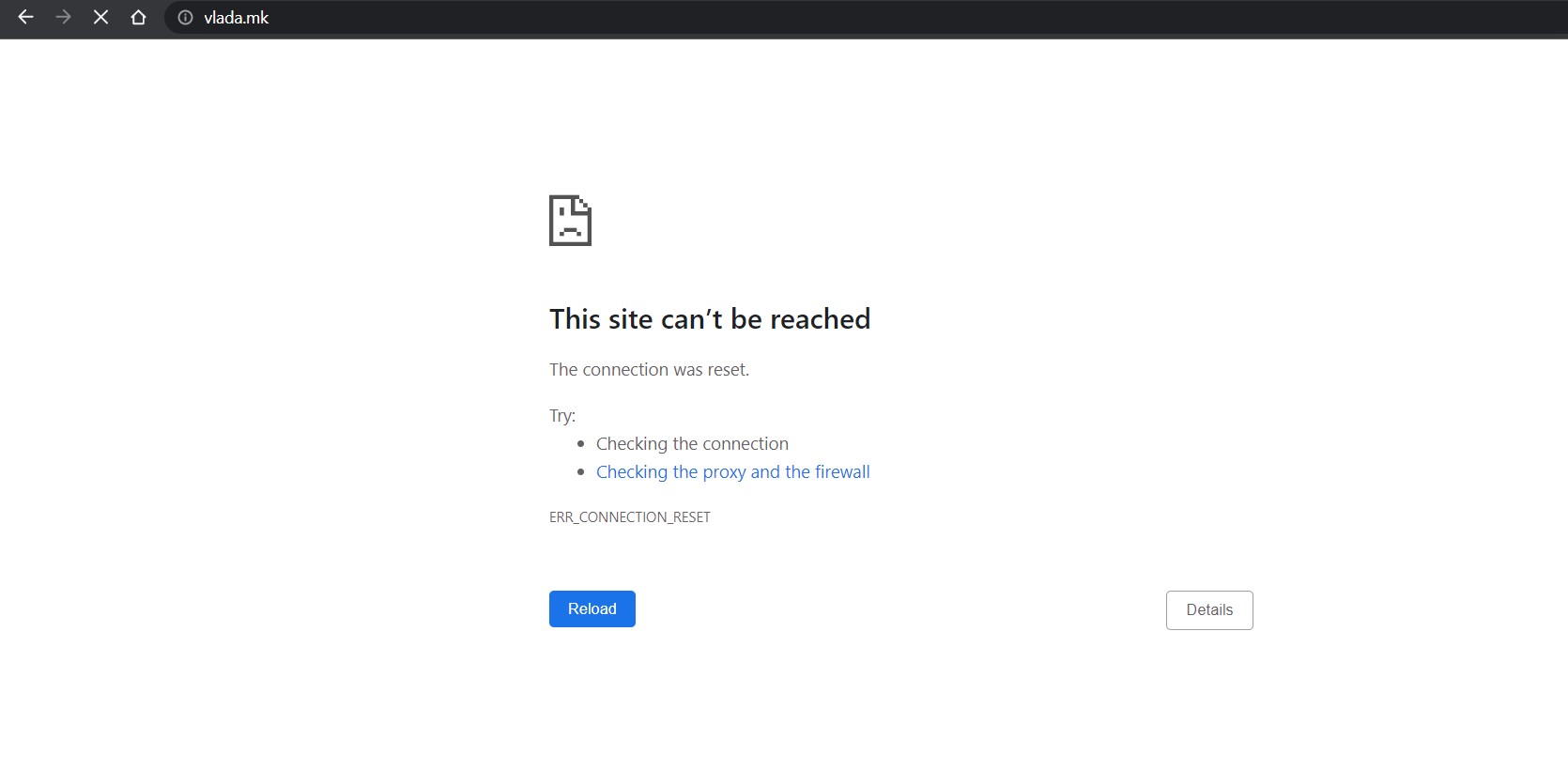Click the Reload button
The width and height of the screenshot is (1568, 770).
click(x=592, y=608)
